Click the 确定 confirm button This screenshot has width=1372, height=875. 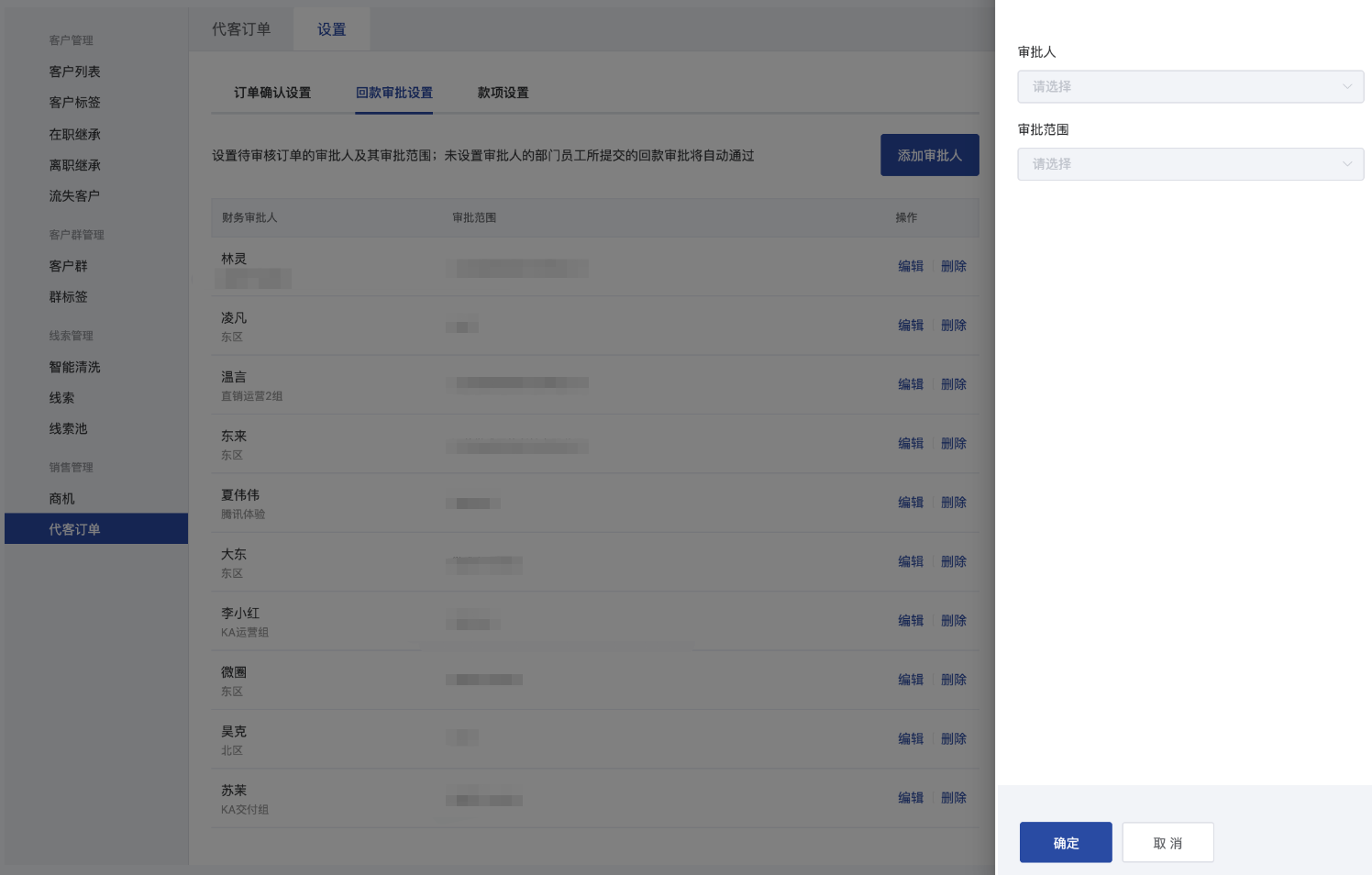1066,842
